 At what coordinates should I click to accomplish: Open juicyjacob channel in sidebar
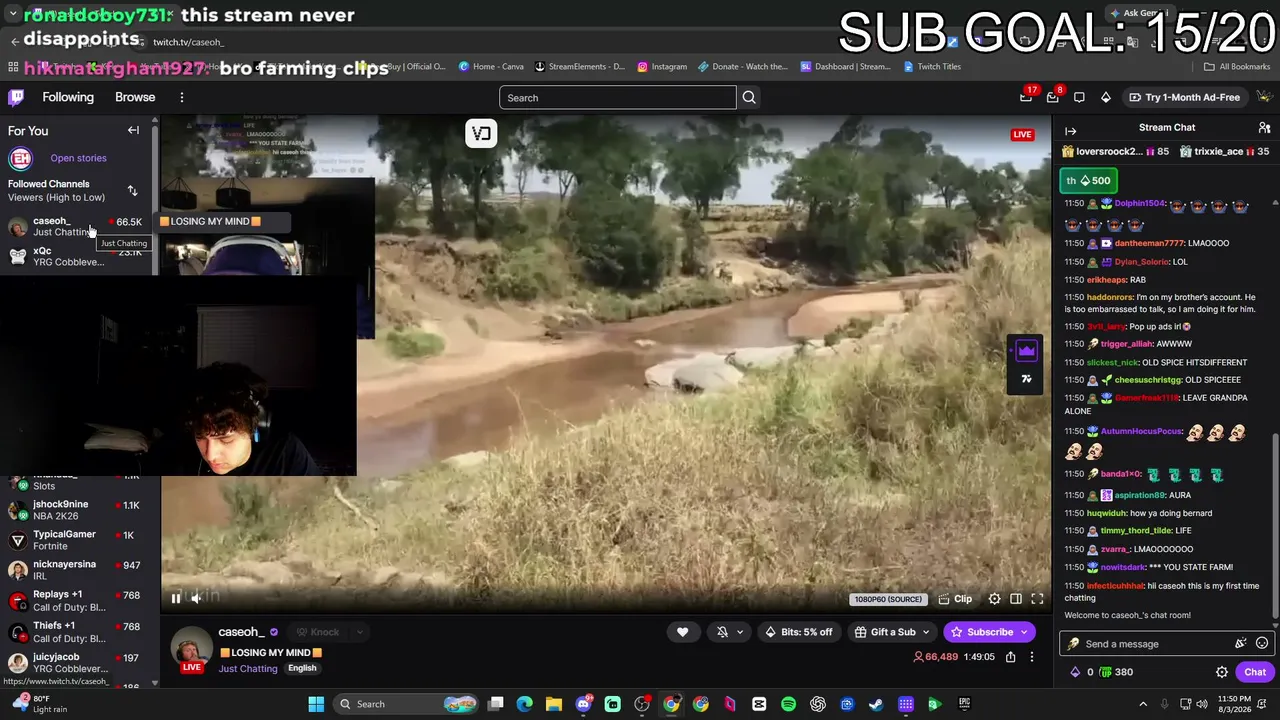[x=76, y=662]
